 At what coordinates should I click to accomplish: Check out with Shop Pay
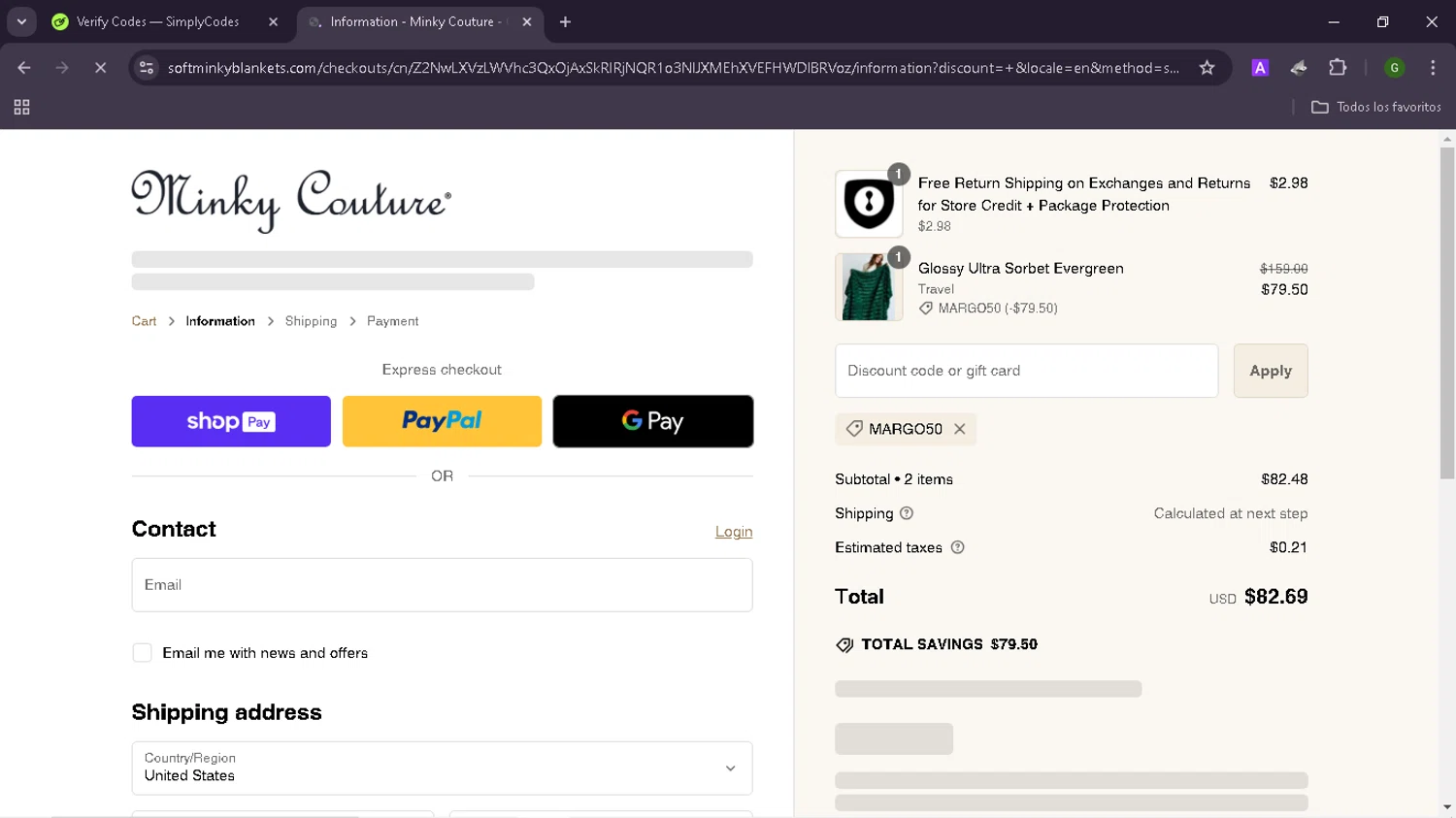click(231, 421)
